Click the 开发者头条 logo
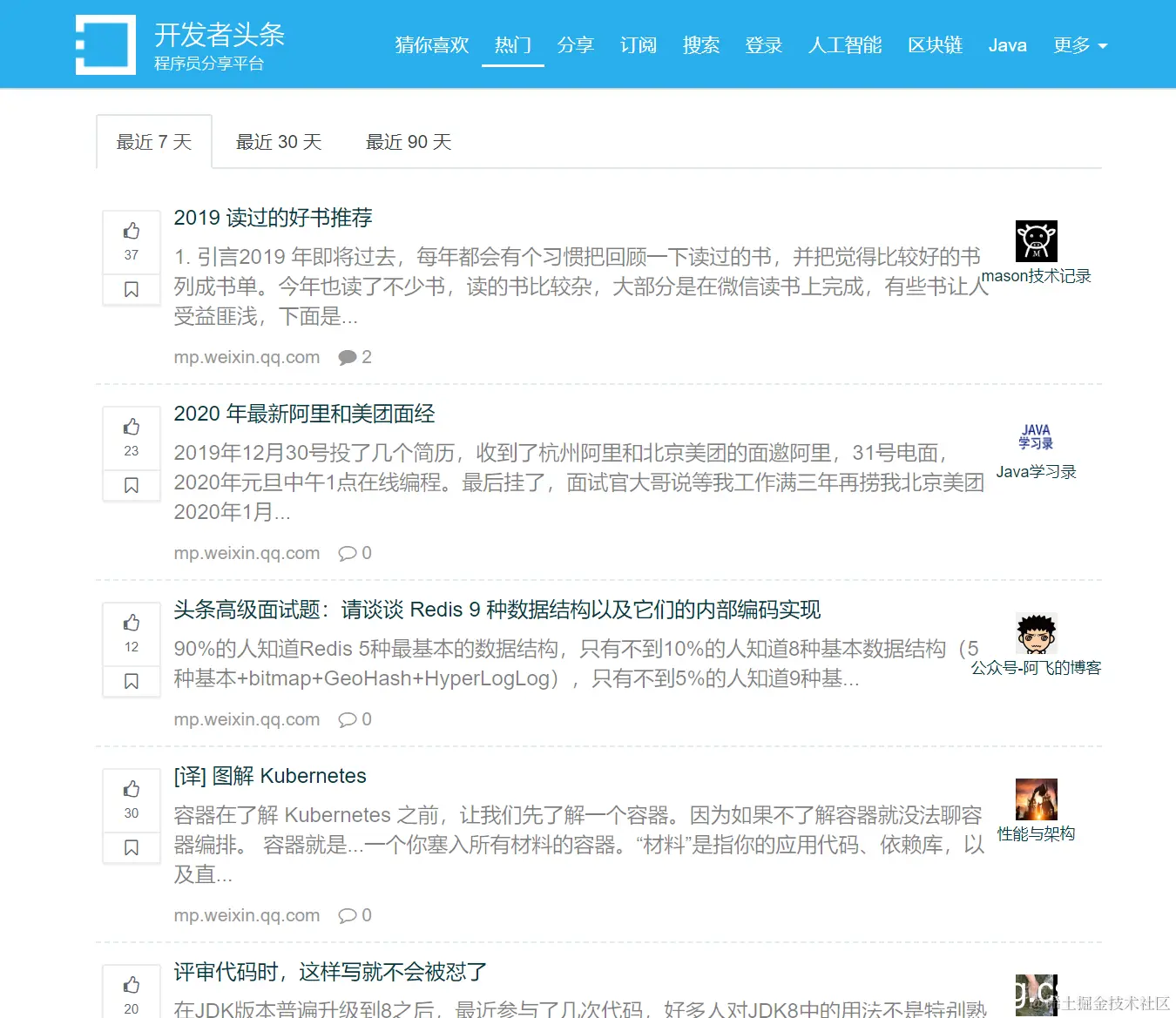Screen dimensions: 1176x1018 [174, 44]
